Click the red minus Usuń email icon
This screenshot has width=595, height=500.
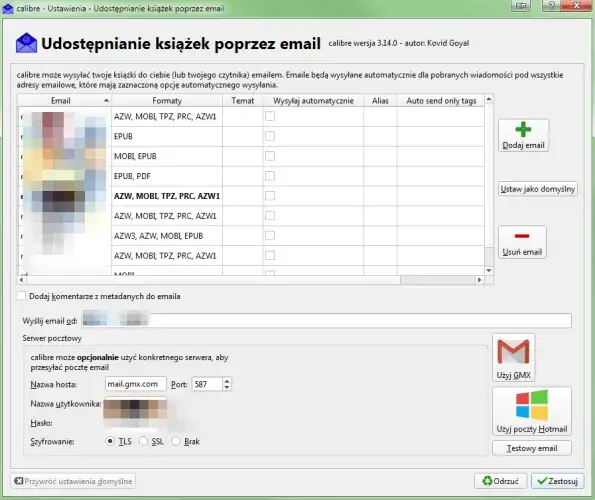coord(522,236)
